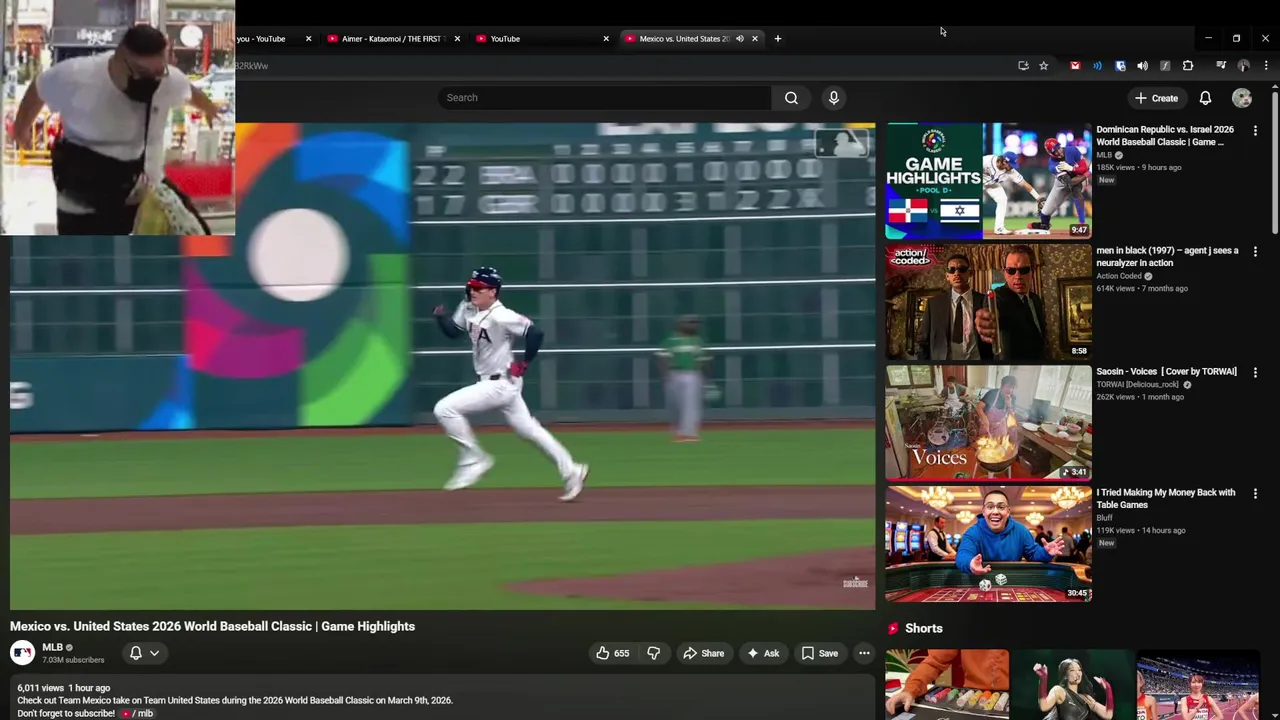Open the MLB channel name link
Screen dimensions: 1280x720
click(x=52, y=647)
